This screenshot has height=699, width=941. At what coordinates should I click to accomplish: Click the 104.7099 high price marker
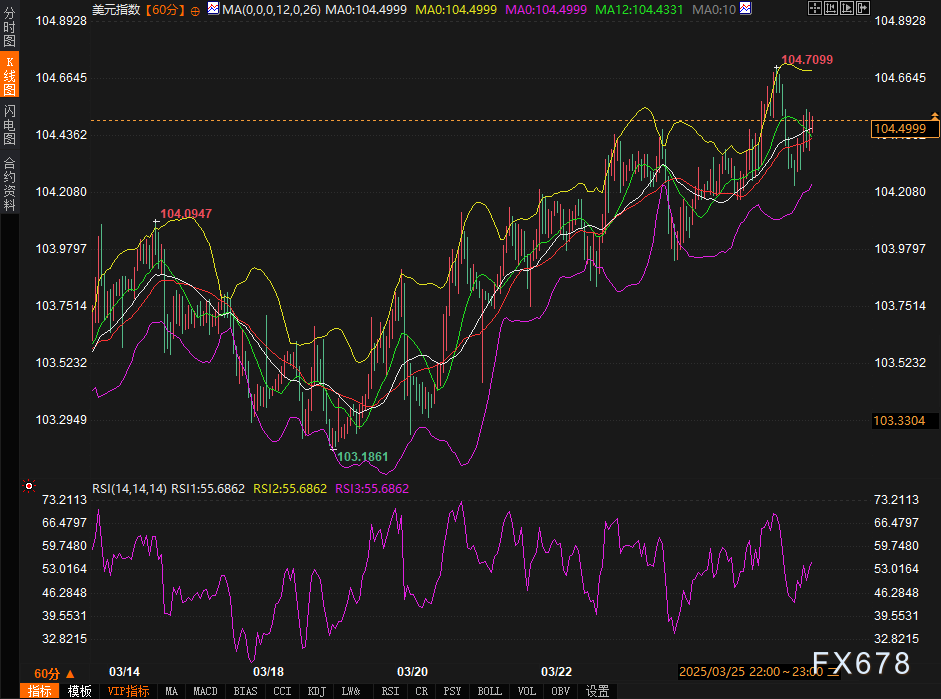(806, 60)
